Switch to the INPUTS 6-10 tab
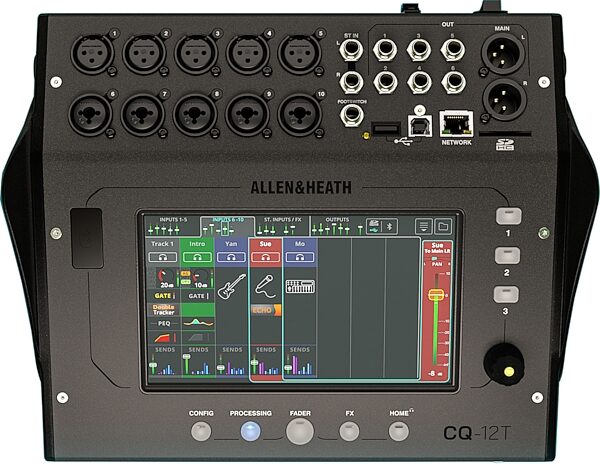 coord(228,226)
